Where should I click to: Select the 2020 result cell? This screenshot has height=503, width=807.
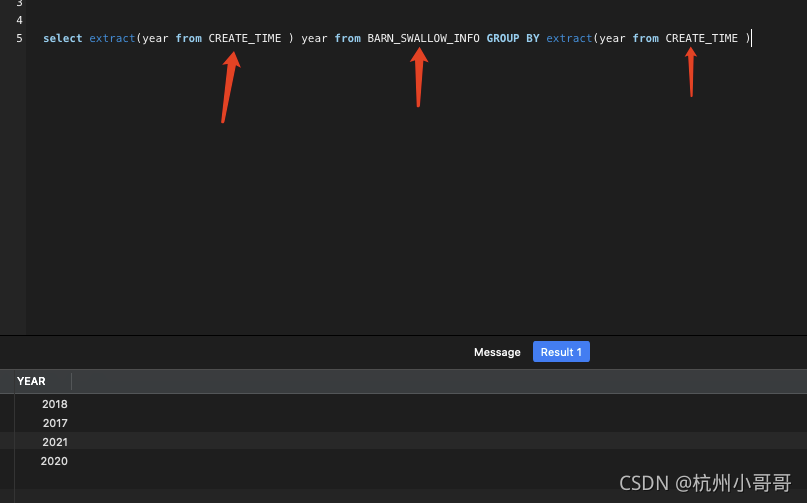coord(54,461)
